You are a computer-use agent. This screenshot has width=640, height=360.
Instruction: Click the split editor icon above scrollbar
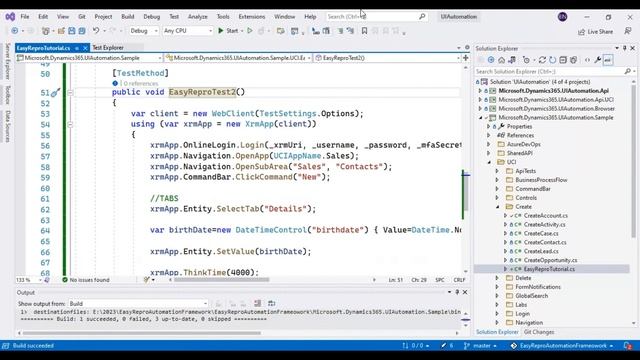tap(466, 58)
